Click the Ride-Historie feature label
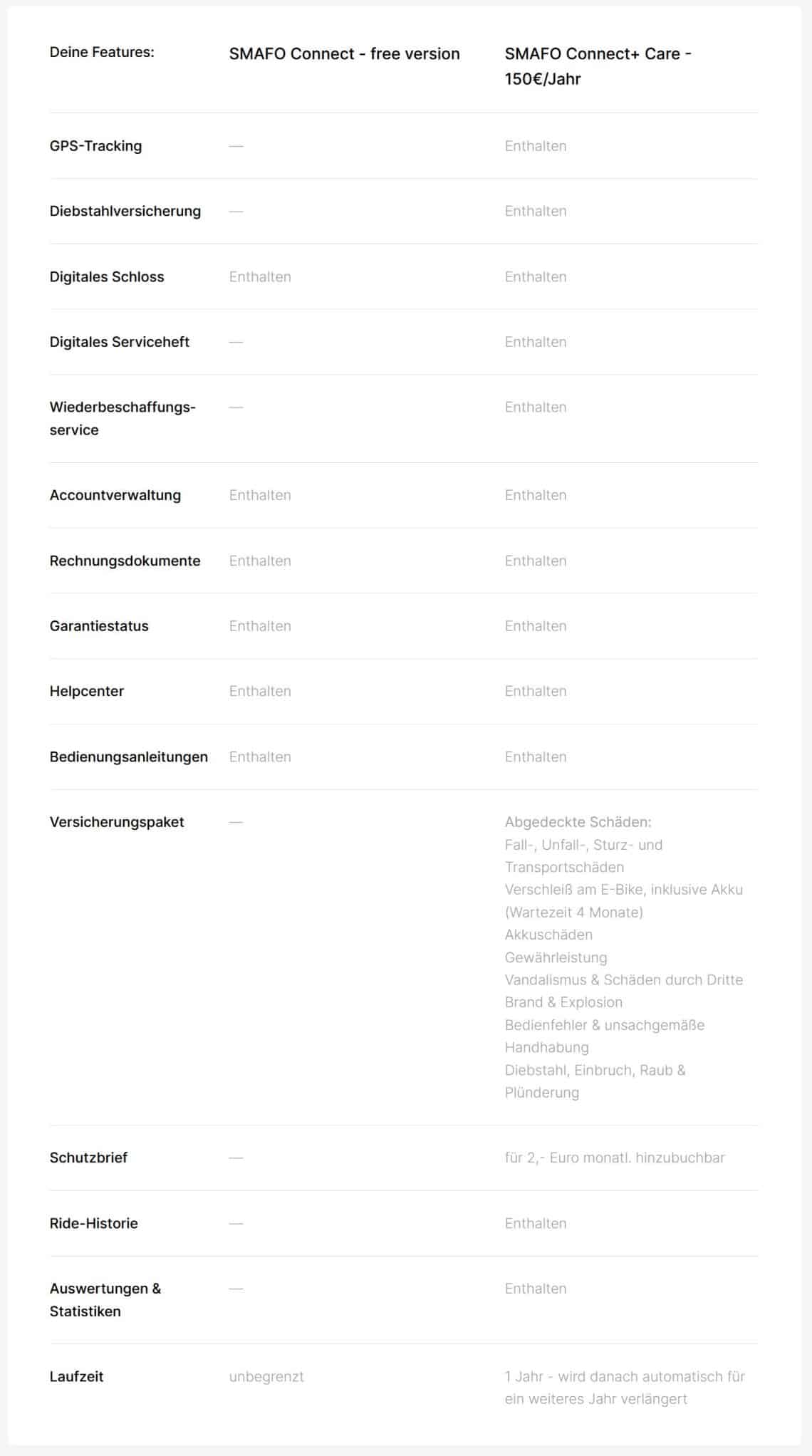Viewport: 812px width, 1456px height. [x=94, y=1223]
